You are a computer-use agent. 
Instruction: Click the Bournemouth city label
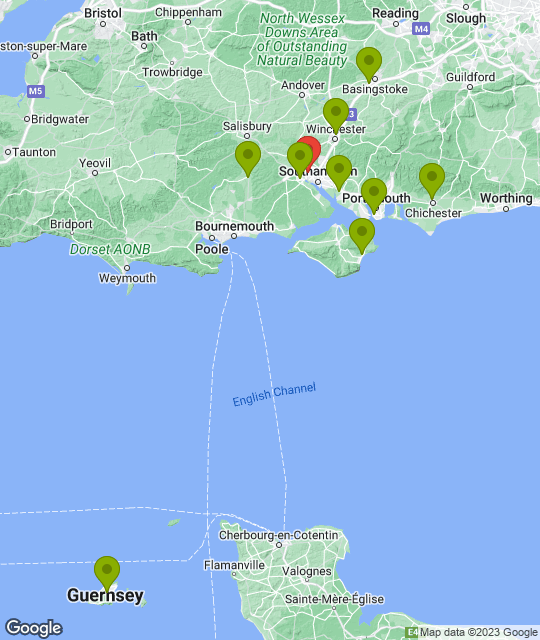point(234,226)
